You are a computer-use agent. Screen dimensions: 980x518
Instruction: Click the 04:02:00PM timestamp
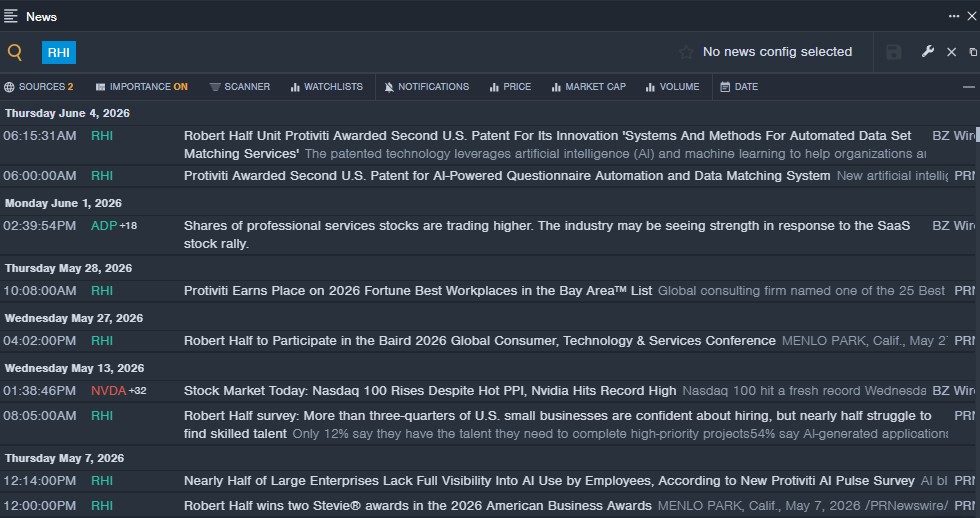click(39, 341)
